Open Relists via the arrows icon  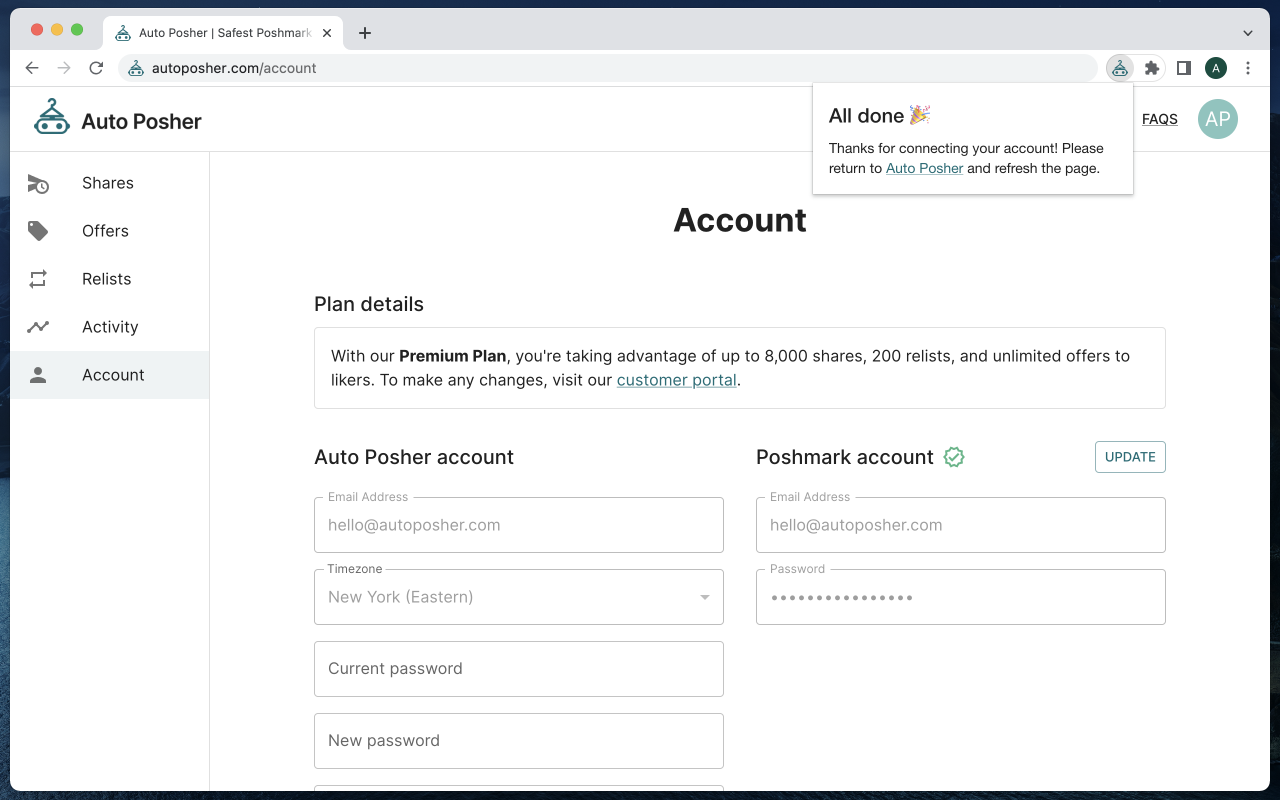(38, 279)
